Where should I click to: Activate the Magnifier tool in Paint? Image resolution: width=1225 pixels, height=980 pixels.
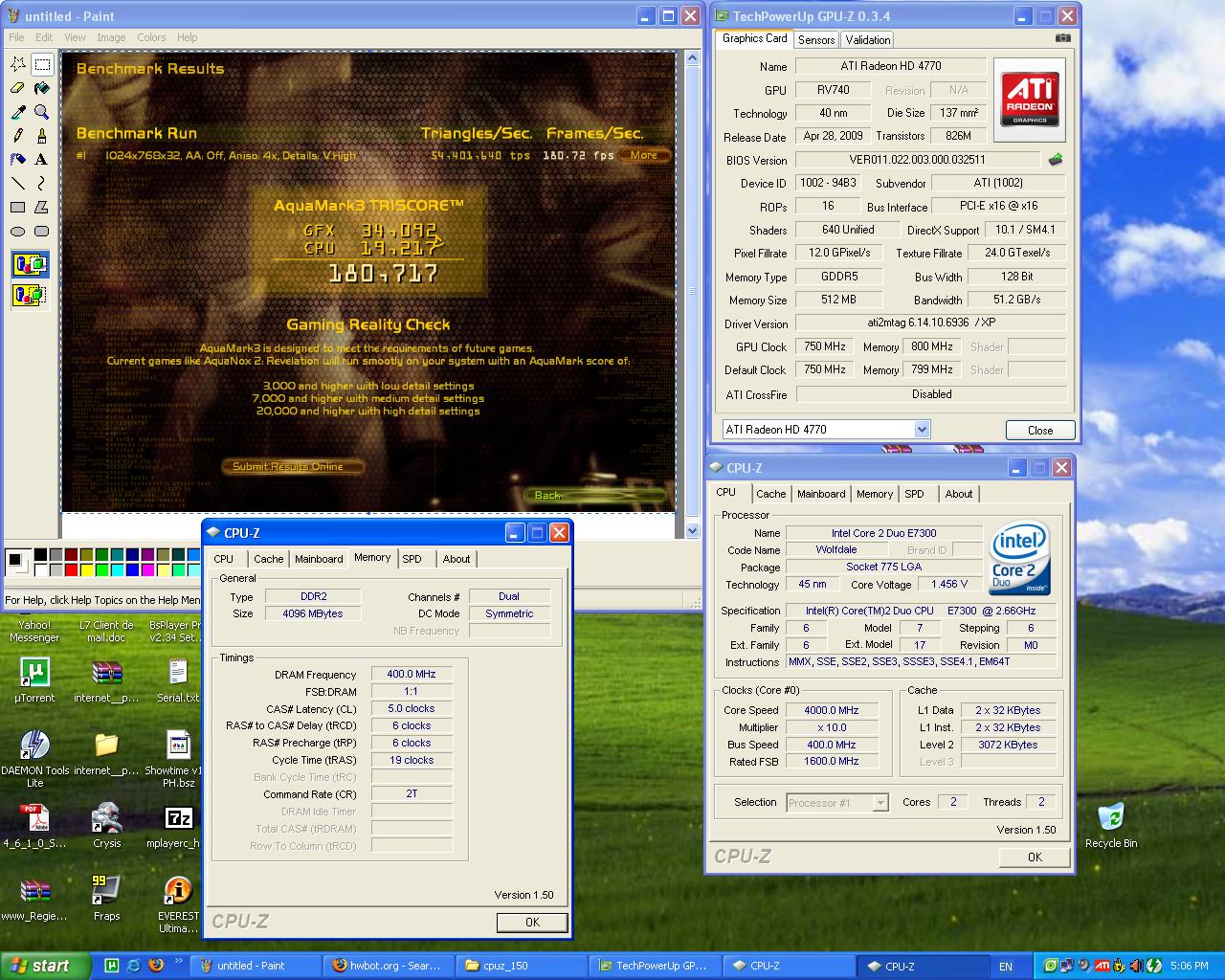pos(41,112)
